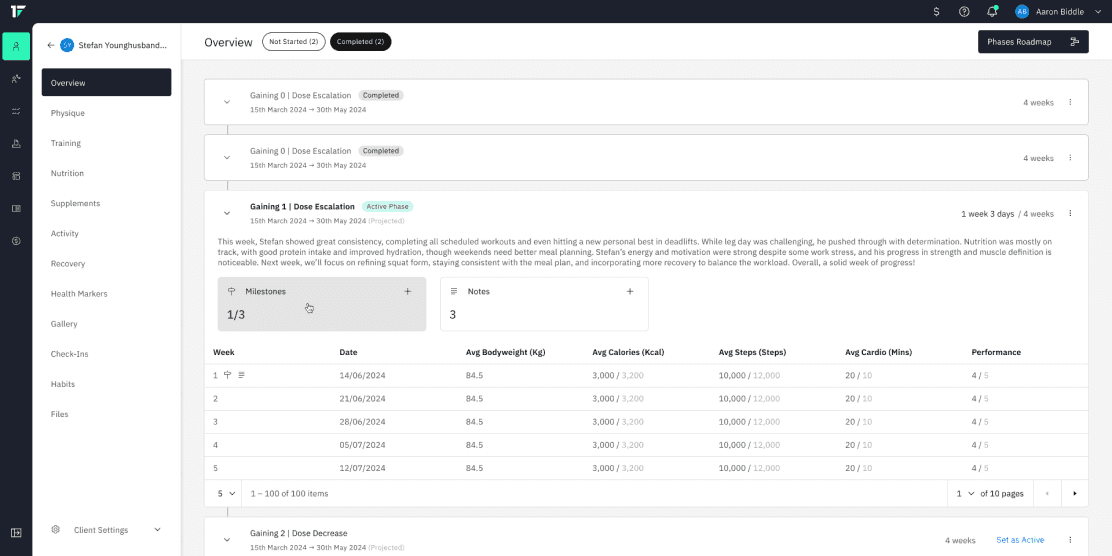Click the AB user avatar
The image size is (1112, 556).
coord(1022,11)
